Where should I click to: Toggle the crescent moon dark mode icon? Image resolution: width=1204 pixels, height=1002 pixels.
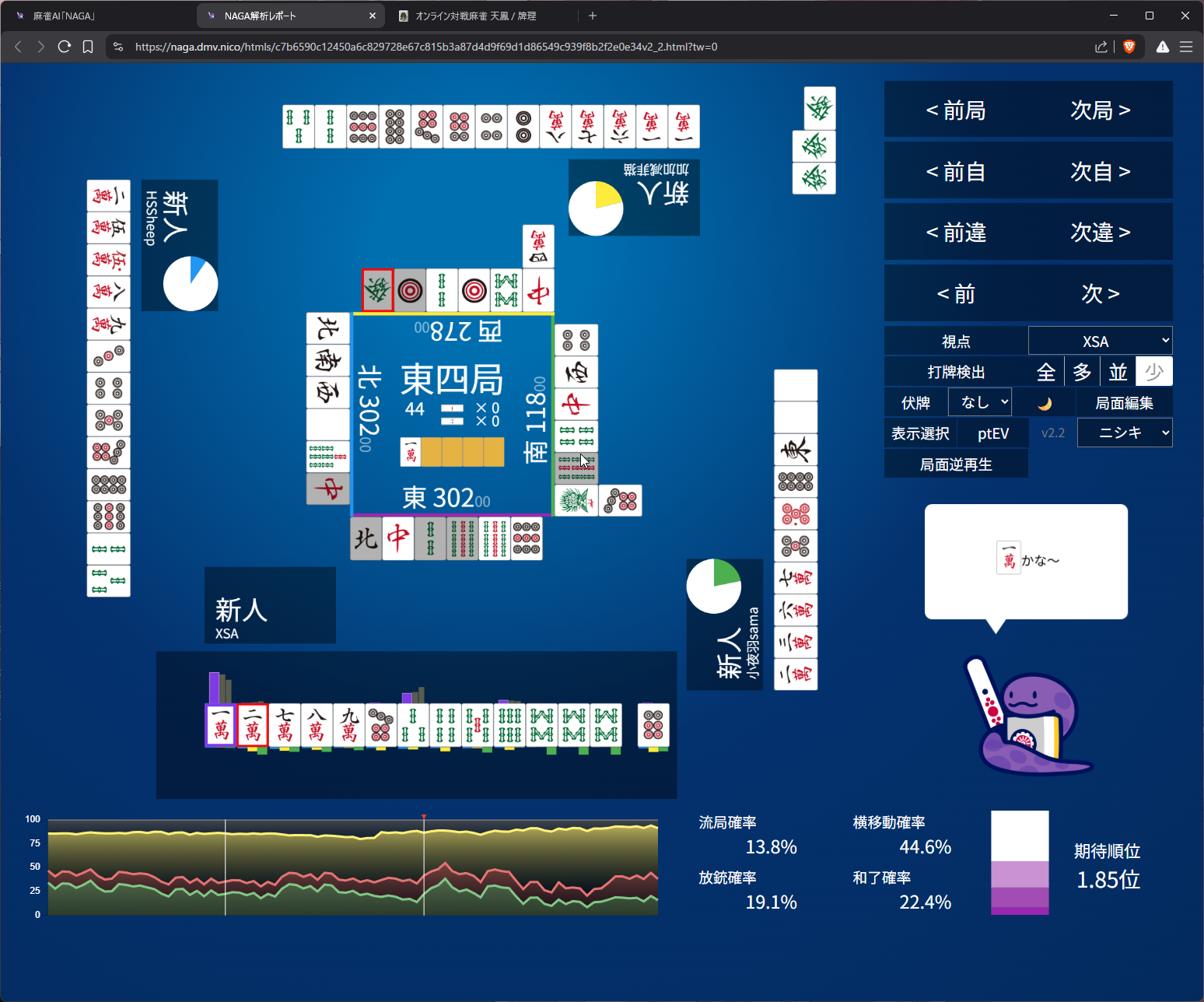1045,403
